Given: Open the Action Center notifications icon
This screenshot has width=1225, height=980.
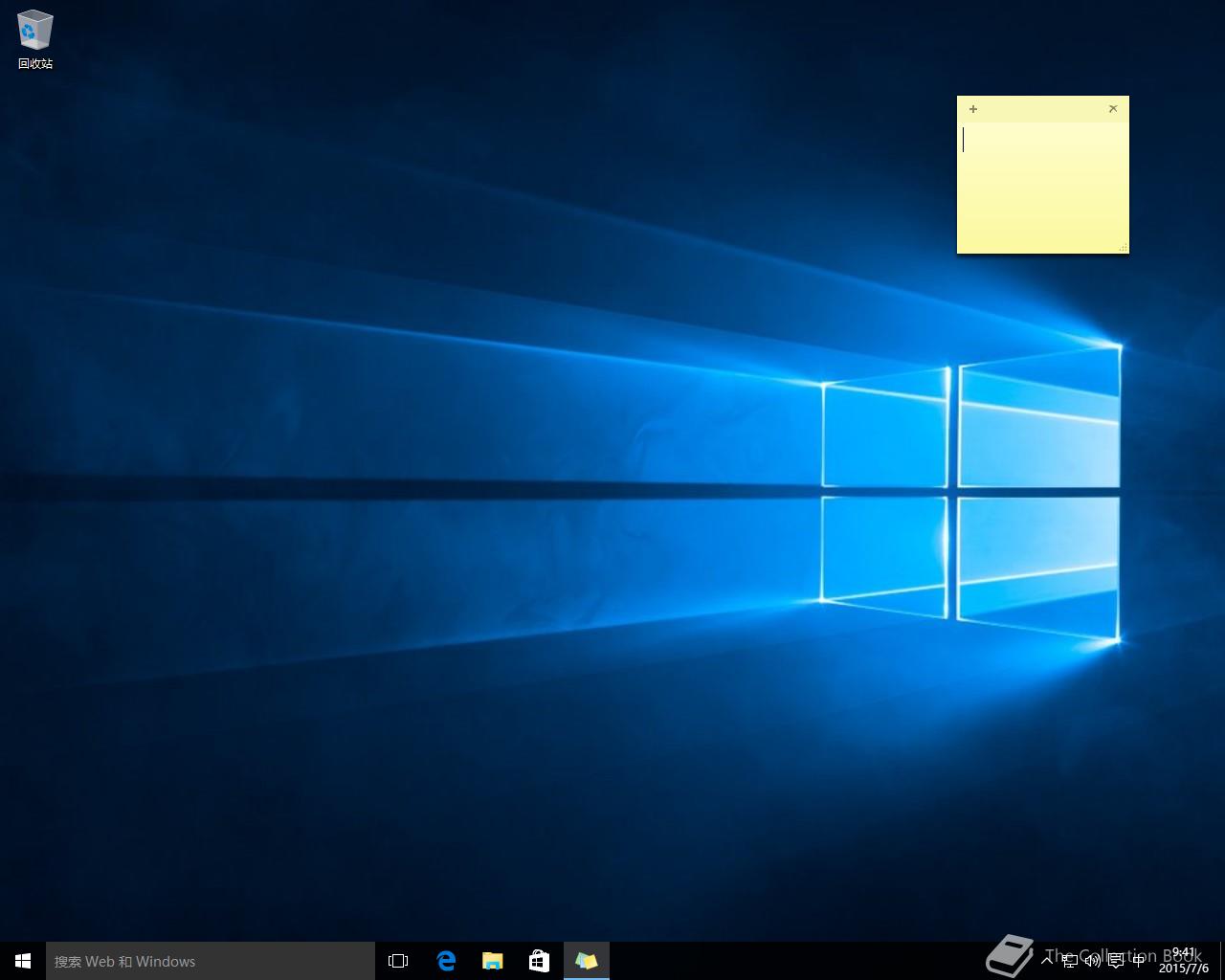Looking at the screenshot, I should [x=1116, y=961].
